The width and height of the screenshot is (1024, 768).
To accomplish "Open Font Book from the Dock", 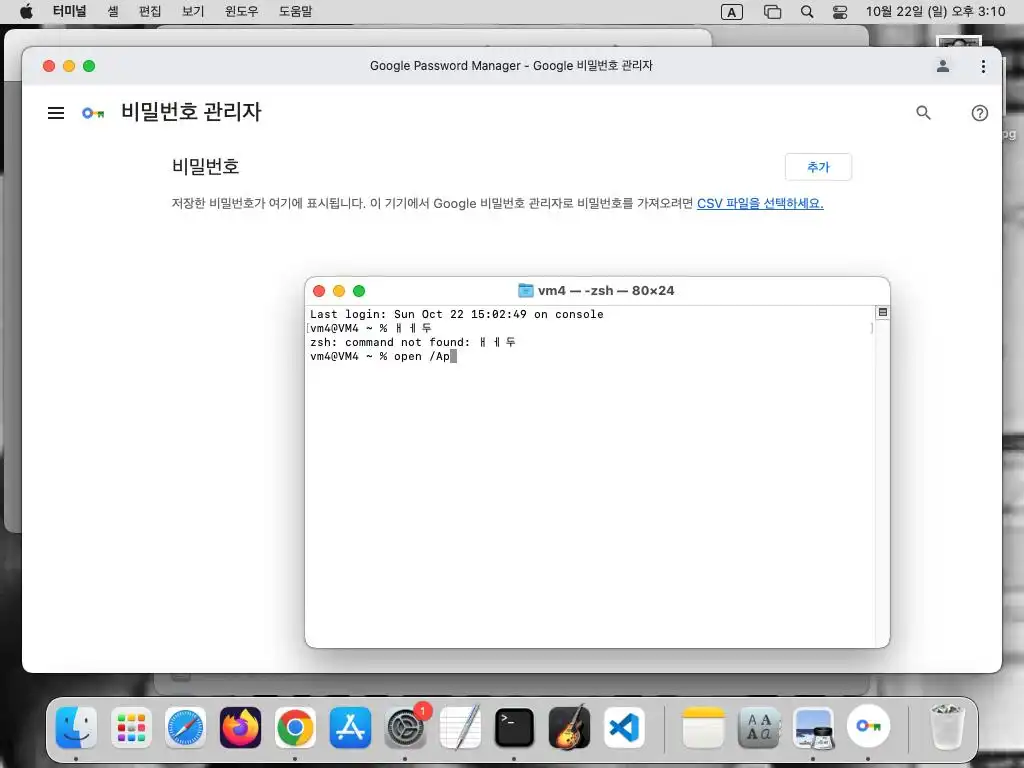I will tap(758, 727).
